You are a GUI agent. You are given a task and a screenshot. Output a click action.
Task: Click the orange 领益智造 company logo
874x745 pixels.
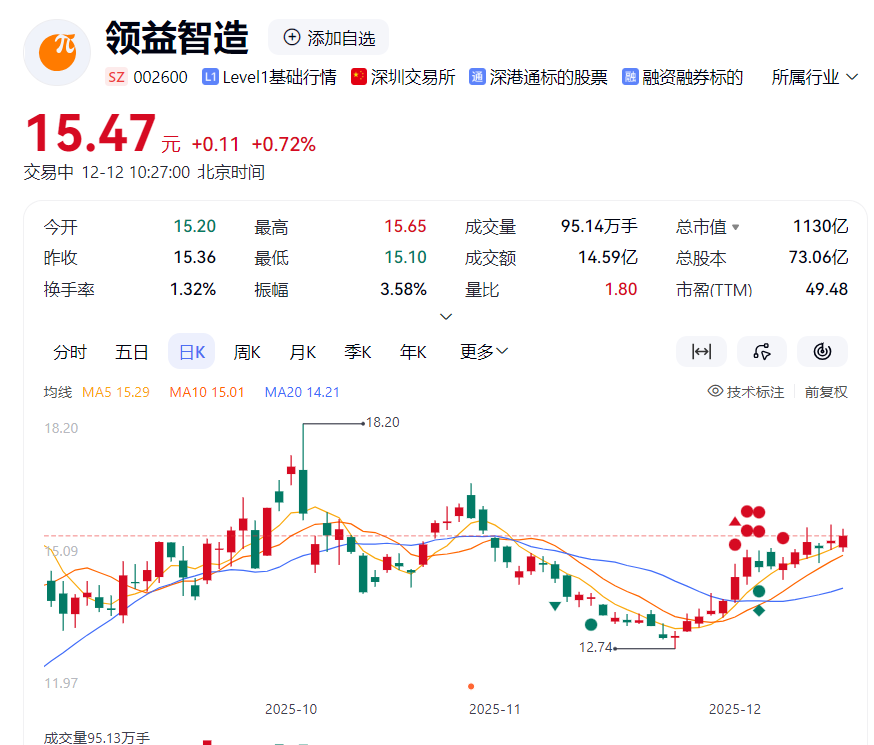pyautogui.click(x=57, y=52)
